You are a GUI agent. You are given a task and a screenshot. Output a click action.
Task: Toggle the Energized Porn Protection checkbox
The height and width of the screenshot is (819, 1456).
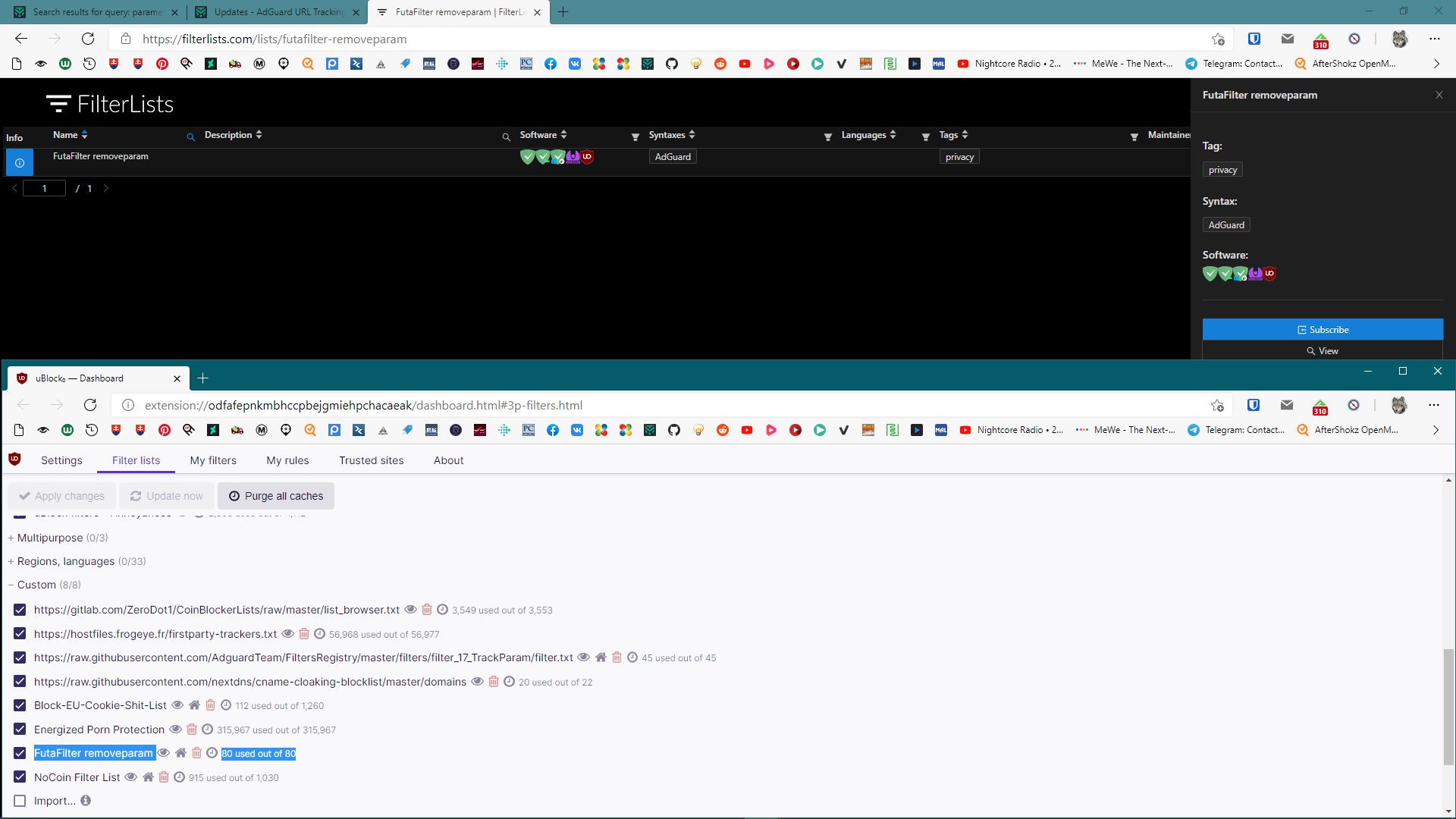[x=20, y=730]
